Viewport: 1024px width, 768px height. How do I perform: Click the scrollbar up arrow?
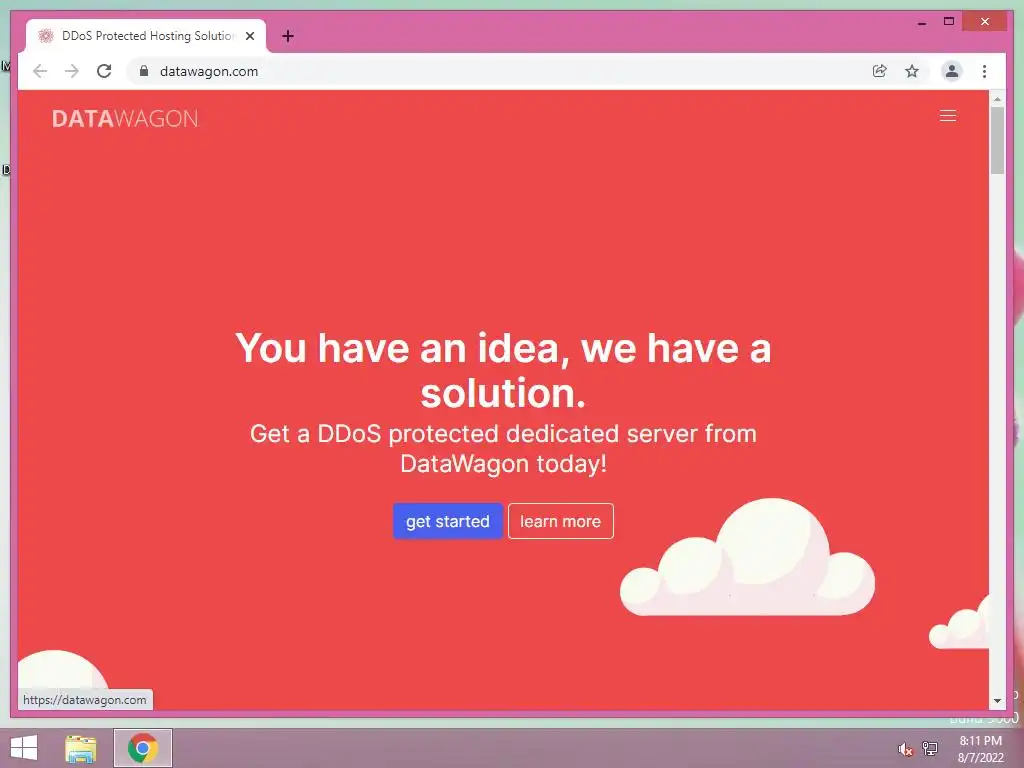pos(997,99)
